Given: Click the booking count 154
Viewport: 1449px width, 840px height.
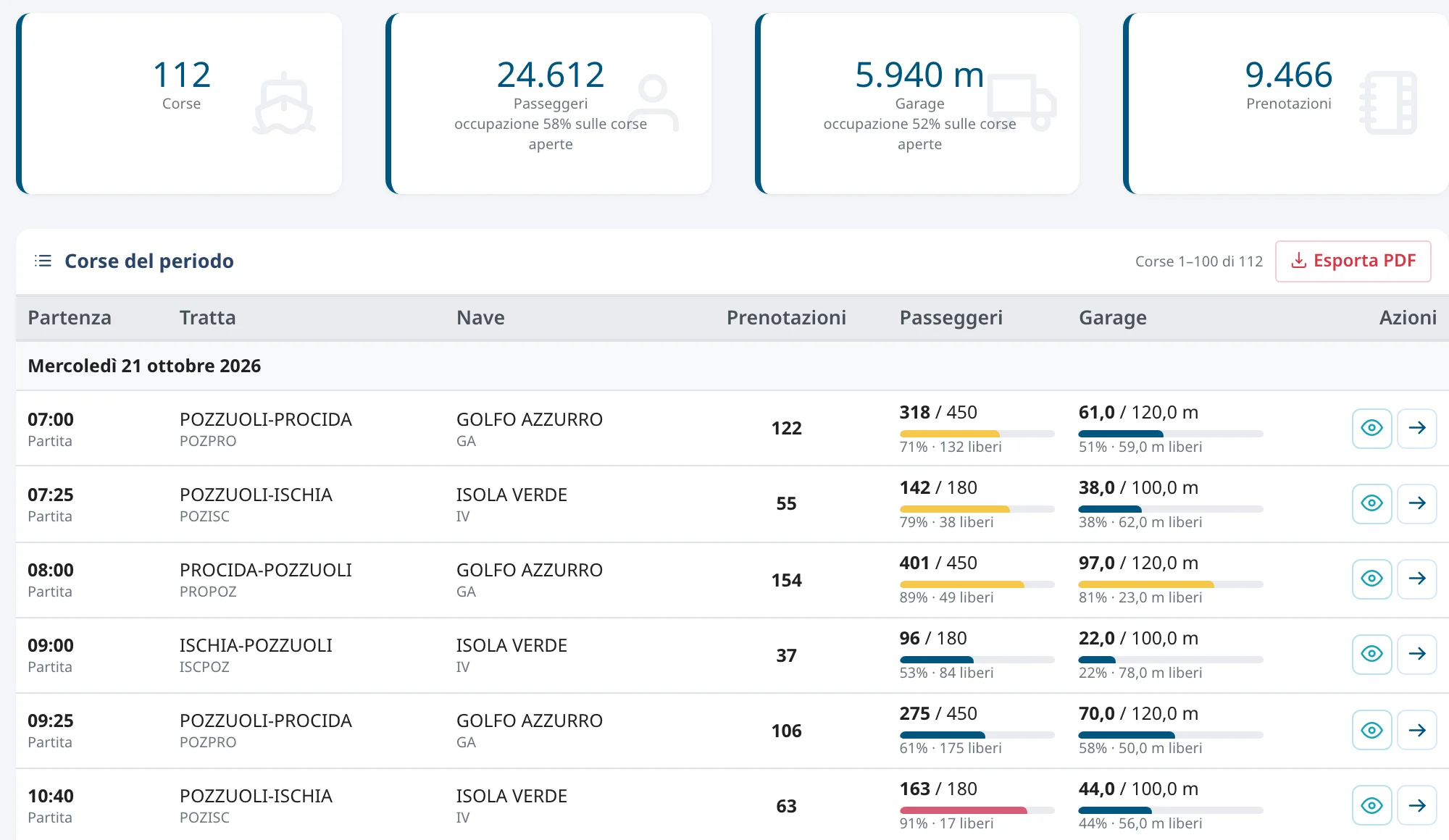Looking at the screenshot, I should 786,580.
